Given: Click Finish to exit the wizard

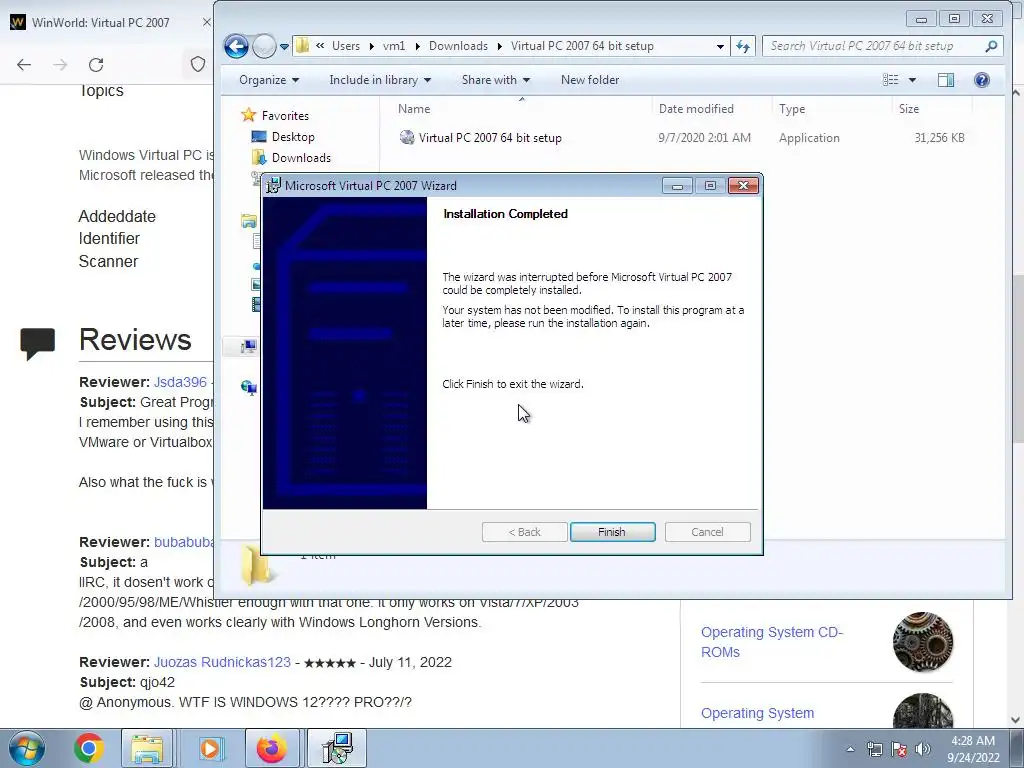Looking at the screenshot, I should 612,532.
